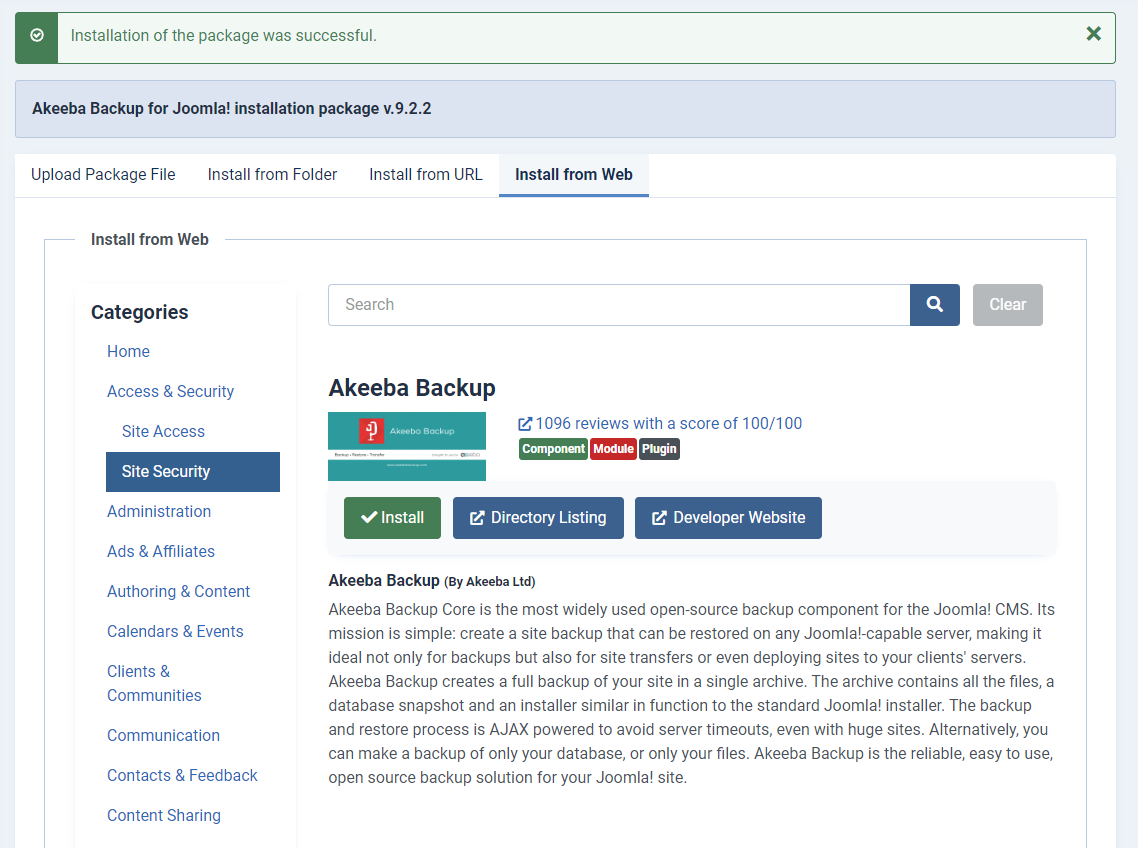This screenshot has width=1138, height=848.
Task: Open Calendars & Events category
Action: click(x=175, y=632)
